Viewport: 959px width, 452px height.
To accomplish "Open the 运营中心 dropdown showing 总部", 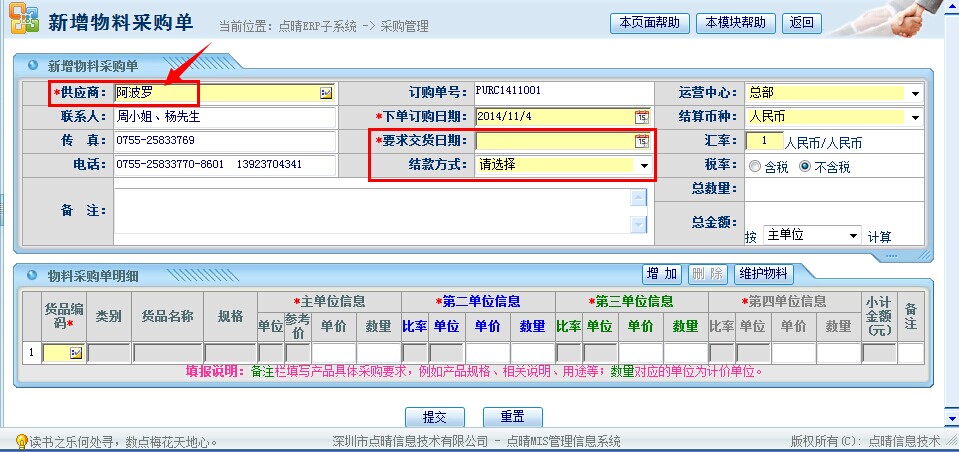I will (x=915, y=94).
